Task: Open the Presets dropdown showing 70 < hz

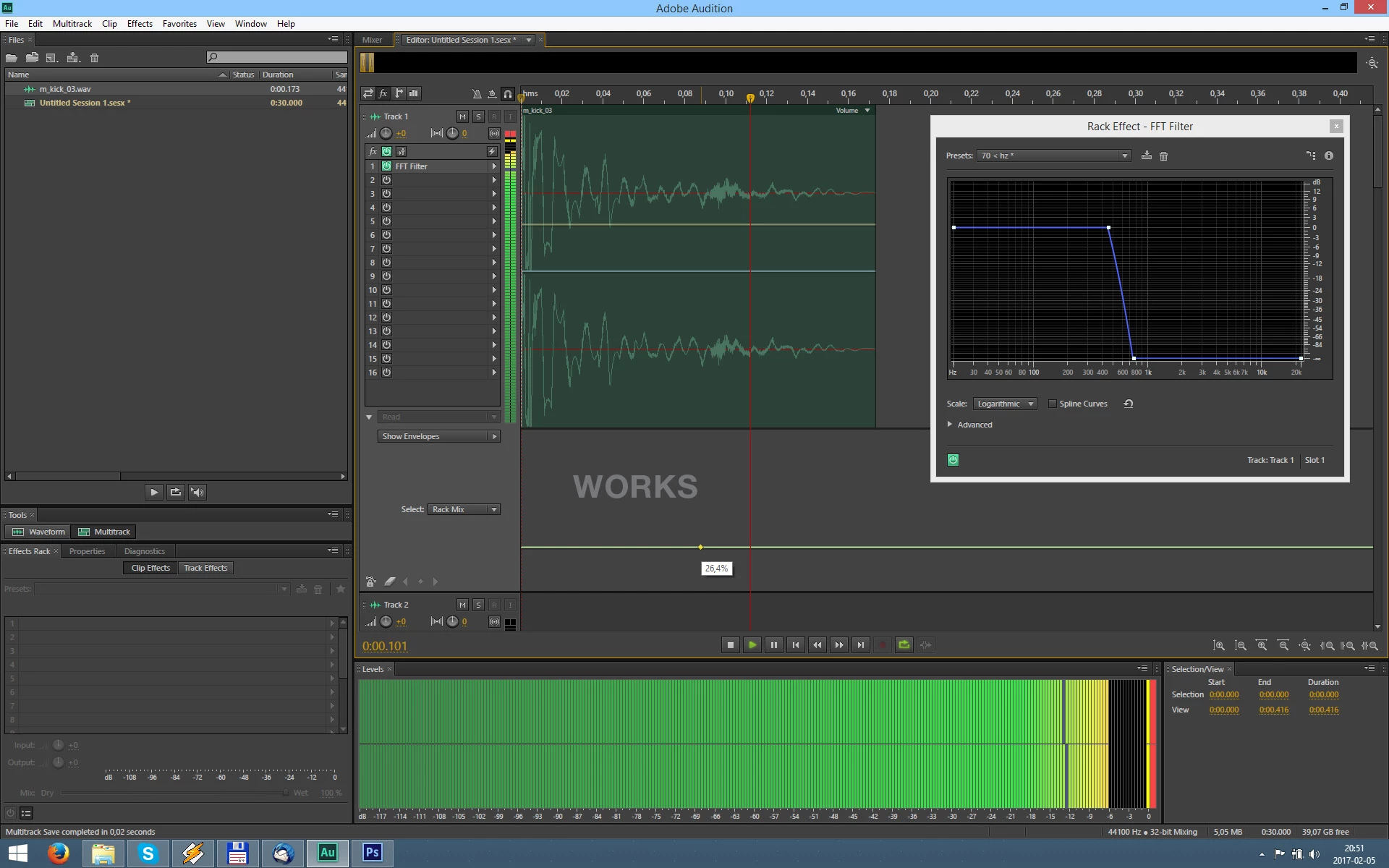Action: point(1053,156)
